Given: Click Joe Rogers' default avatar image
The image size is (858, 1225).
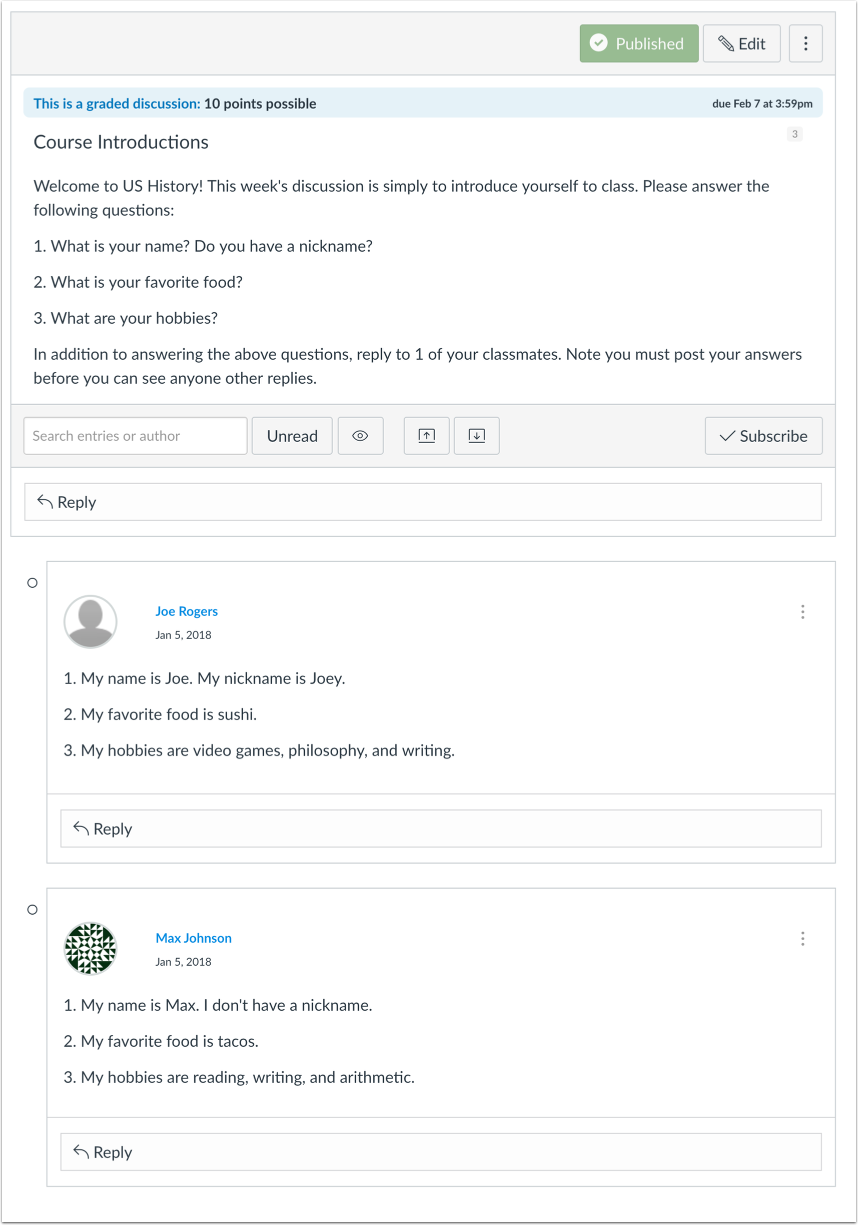Looking at the screenshot, I should (x=90, y=622).
